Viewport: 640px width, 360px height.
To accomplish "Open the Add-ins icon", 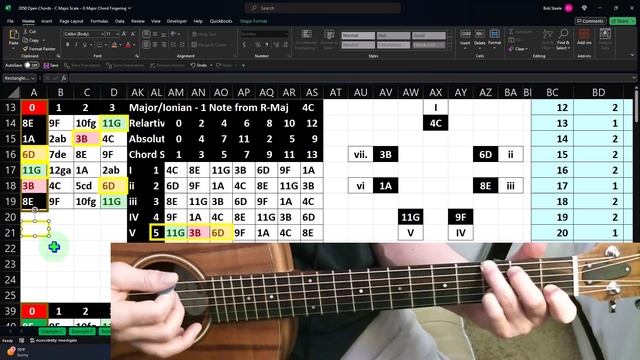I will click(x=584, y=34).
